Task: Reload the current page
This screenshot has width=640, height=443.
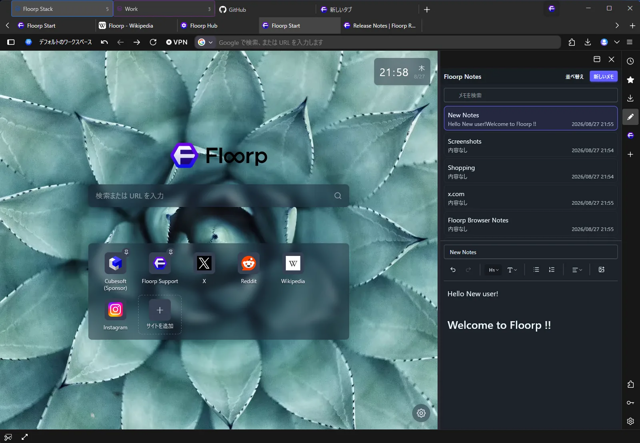Action: click(153, 42)
